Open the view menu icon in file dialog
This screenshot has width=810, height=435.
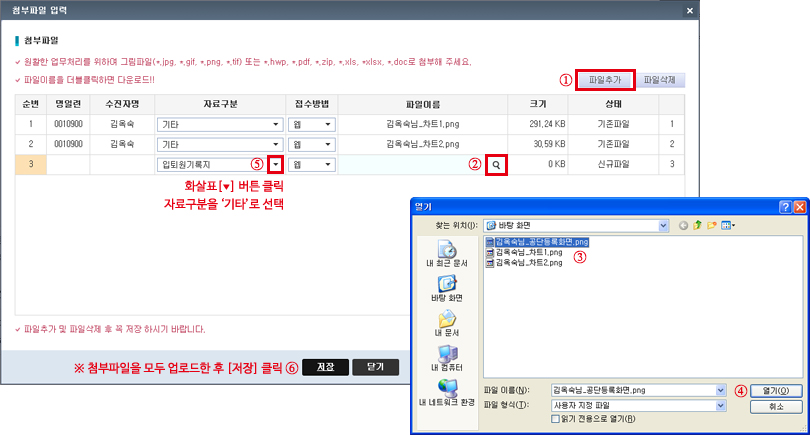(x=729, y=226)
